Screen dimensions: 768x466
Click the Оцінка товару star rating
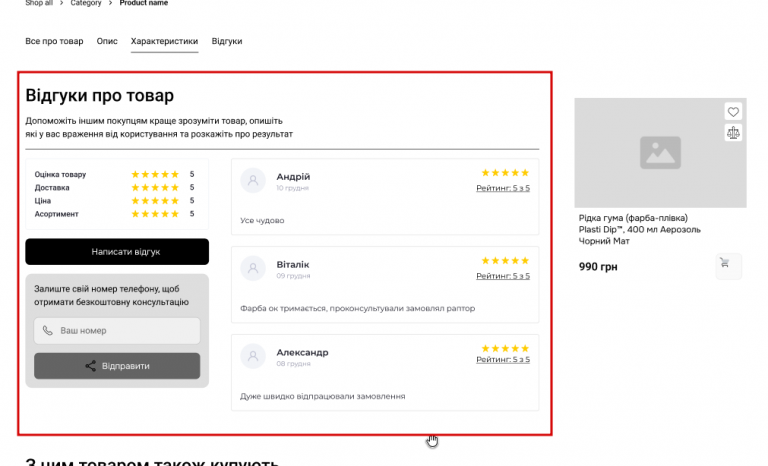[x=155, y=174]
